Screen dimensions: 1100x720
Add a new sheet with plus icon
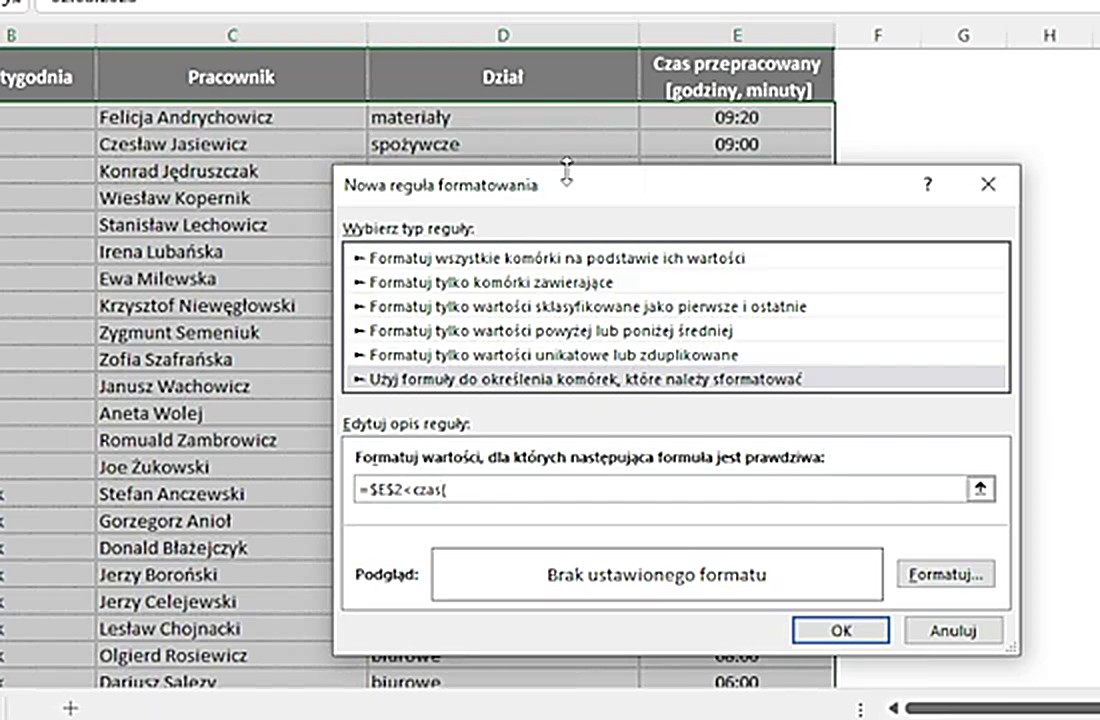click(x=70, y=707)
